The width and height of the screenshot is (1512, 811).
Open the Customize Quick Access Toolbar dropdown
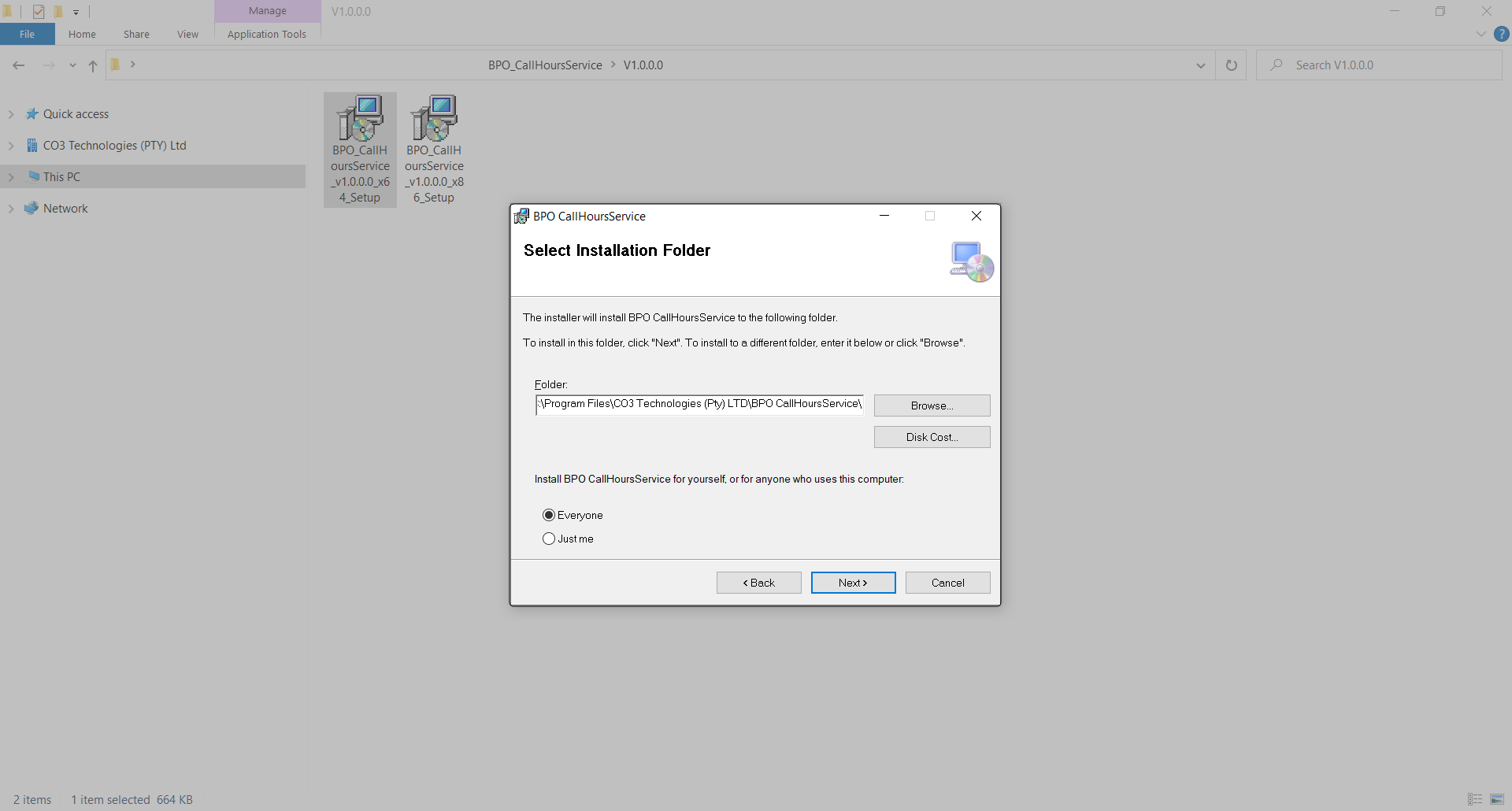pos(76,12)
